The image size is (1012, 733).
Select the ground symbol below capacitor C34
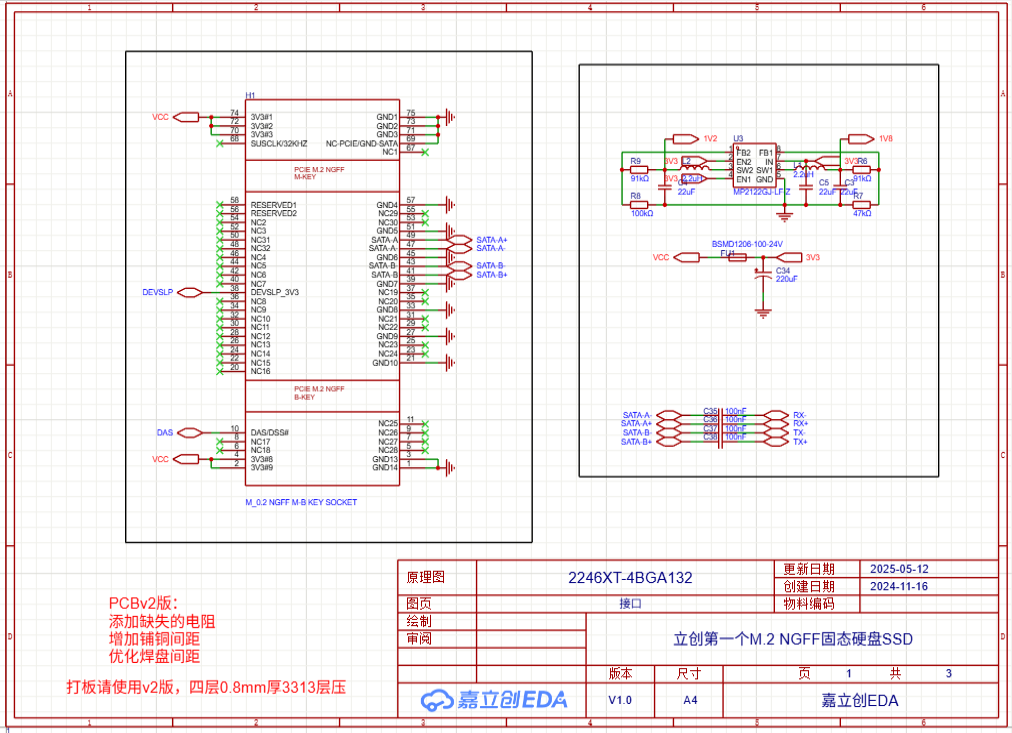765,312
